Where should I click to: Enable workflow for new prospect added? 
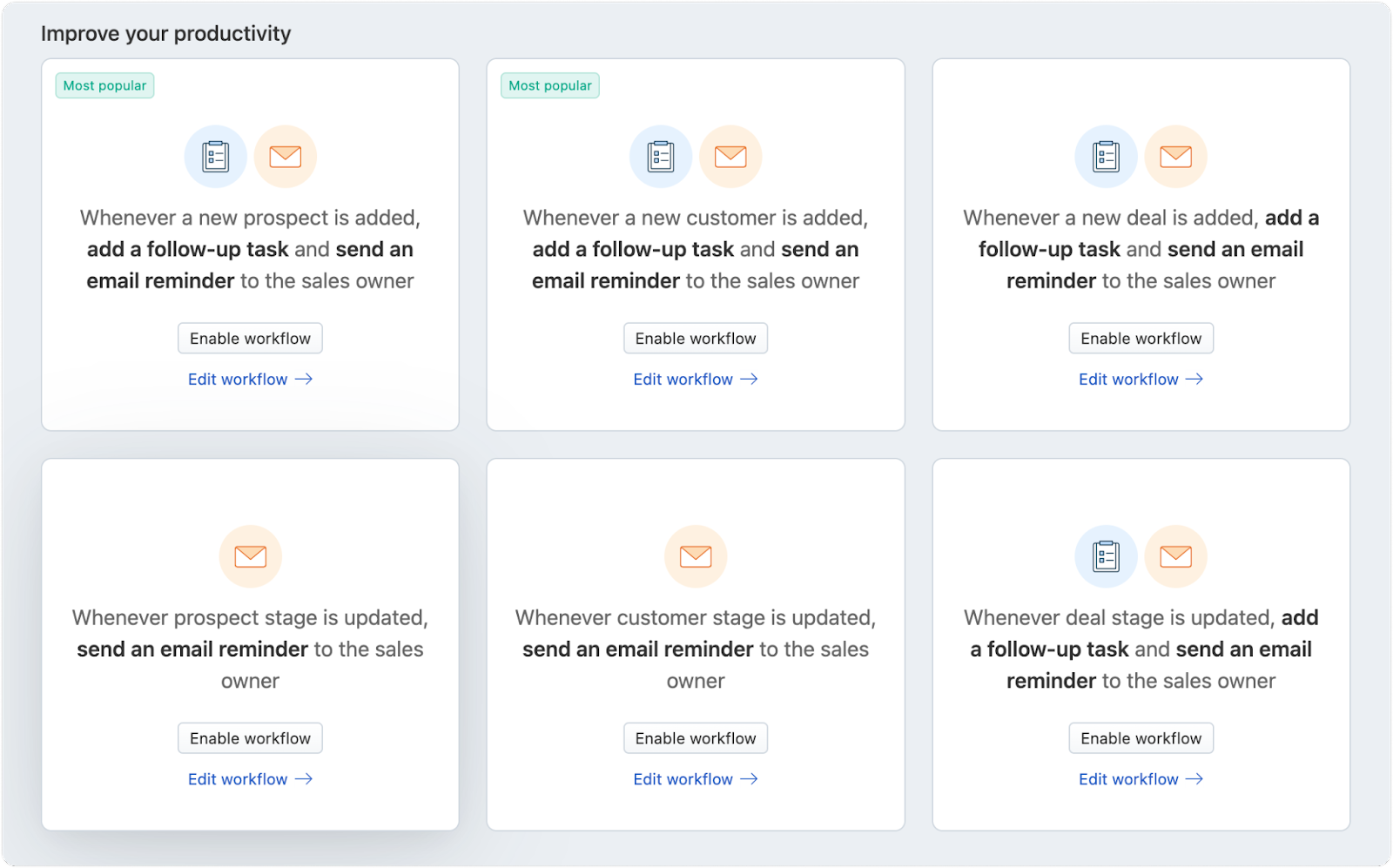click(x=250, y=338)
